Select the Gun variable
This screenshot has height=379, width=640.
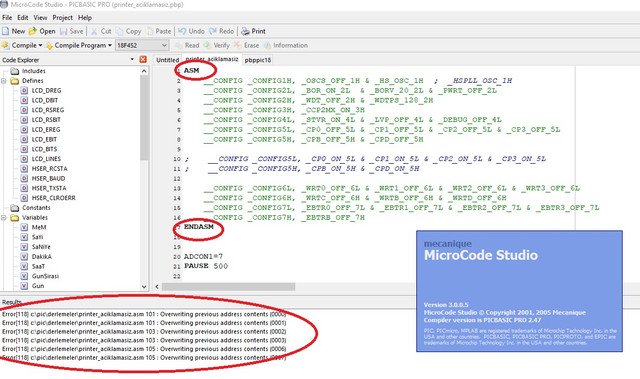click(38, 286)
